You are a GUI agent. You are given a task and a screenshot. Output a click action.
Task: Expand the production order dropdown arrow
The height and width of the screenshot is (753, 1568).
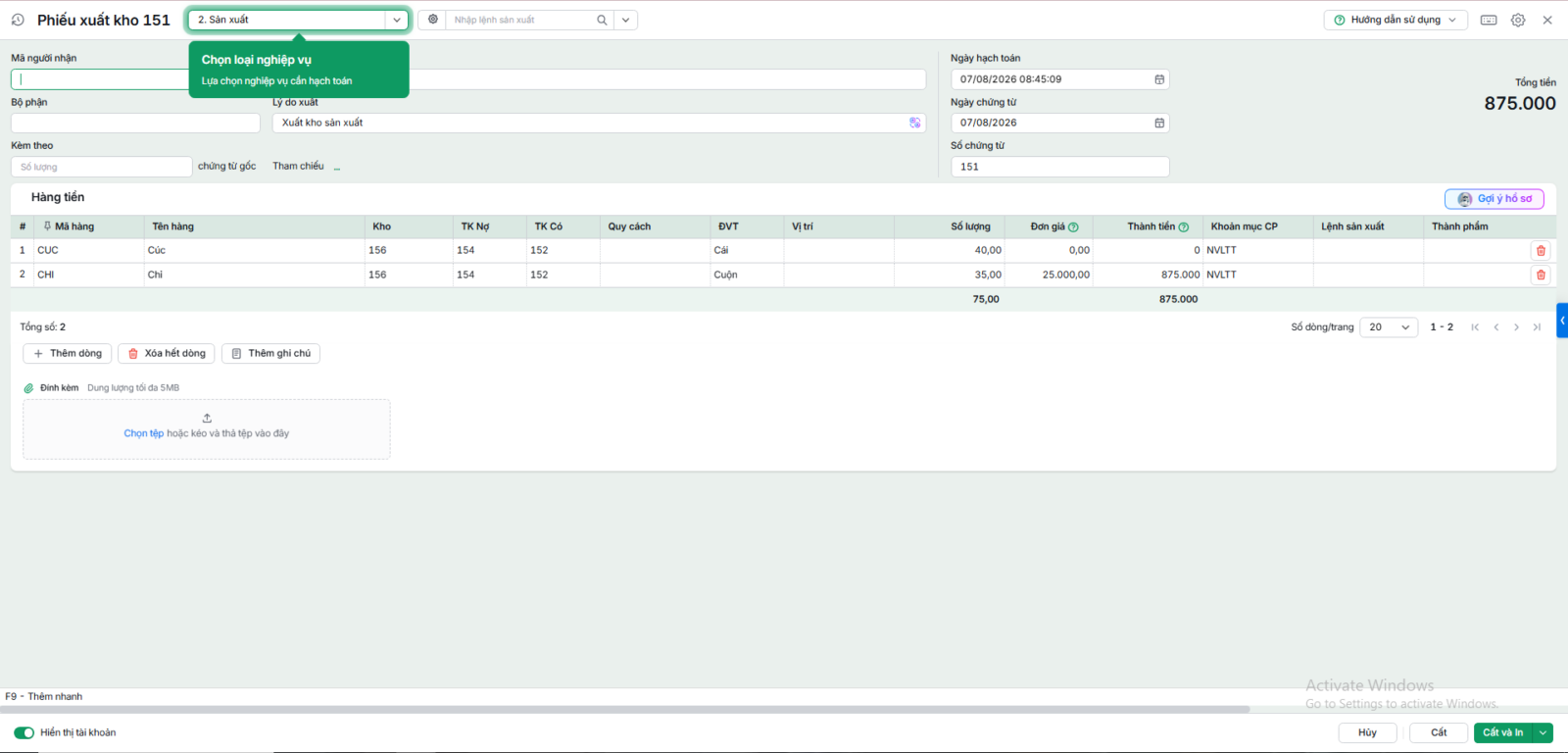625,20
